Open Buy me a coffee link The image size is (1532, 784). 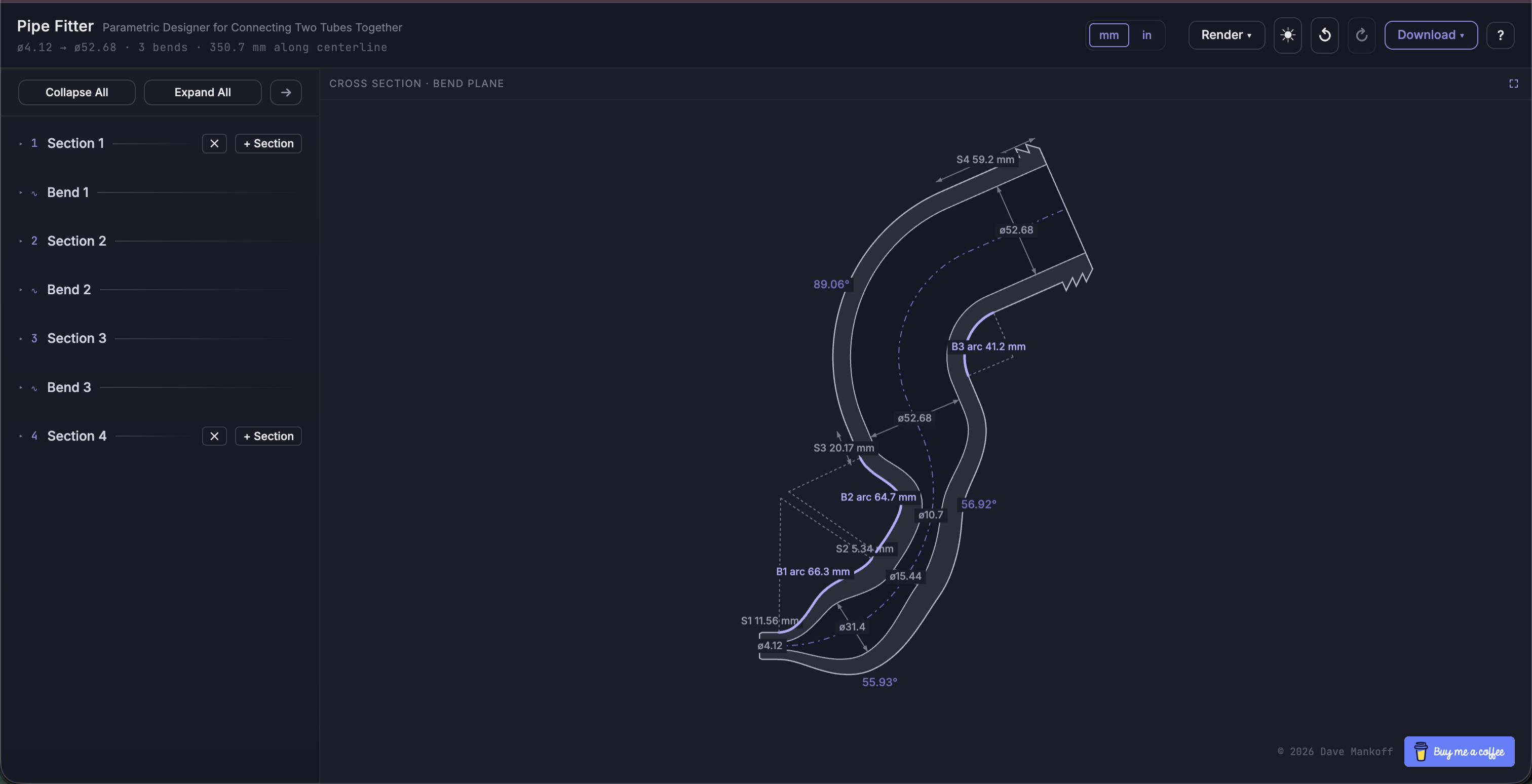(1459, 751)
